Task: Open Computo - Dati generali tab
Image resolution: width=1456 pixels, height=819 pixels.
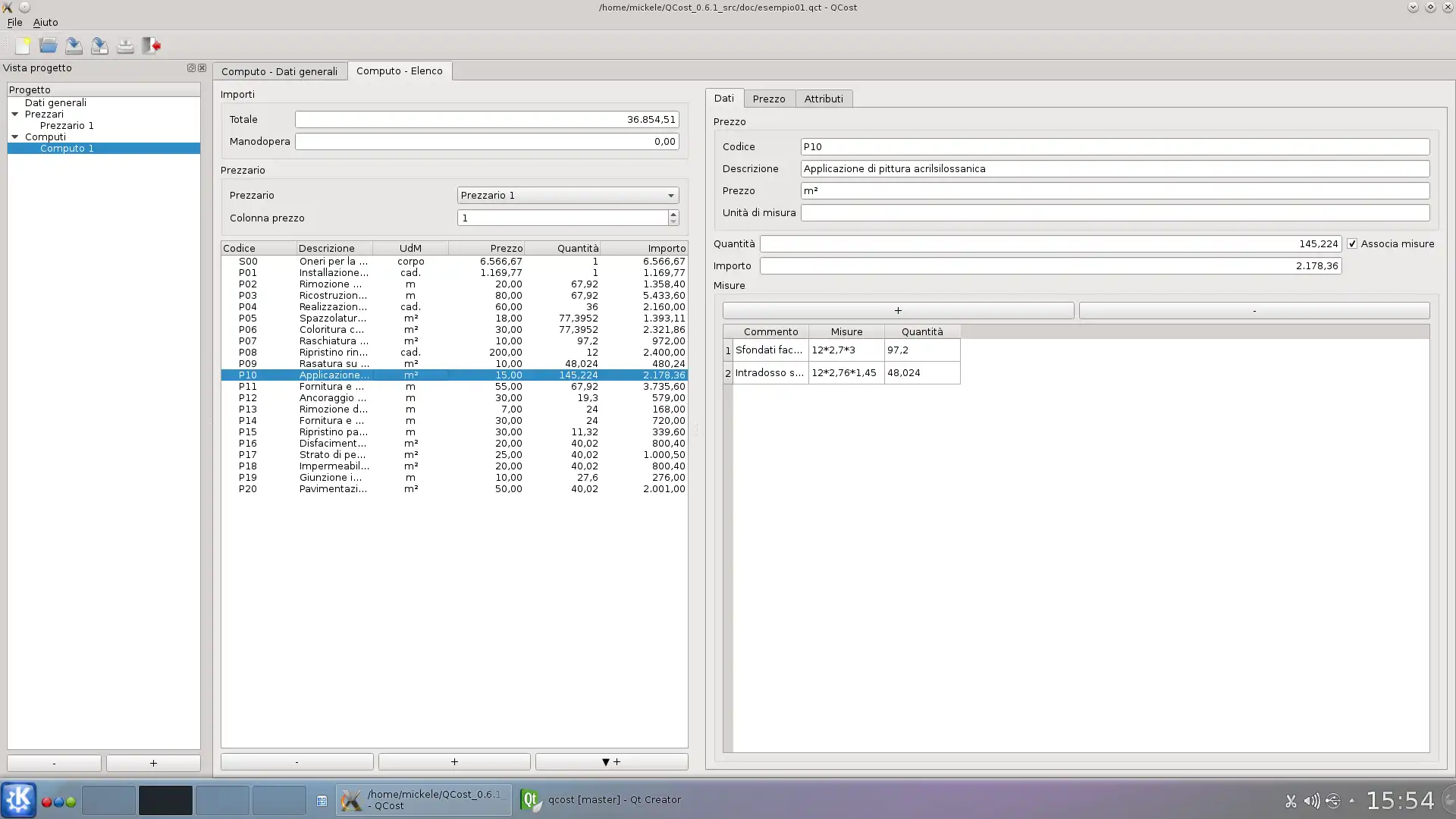Action: [279, 71]
